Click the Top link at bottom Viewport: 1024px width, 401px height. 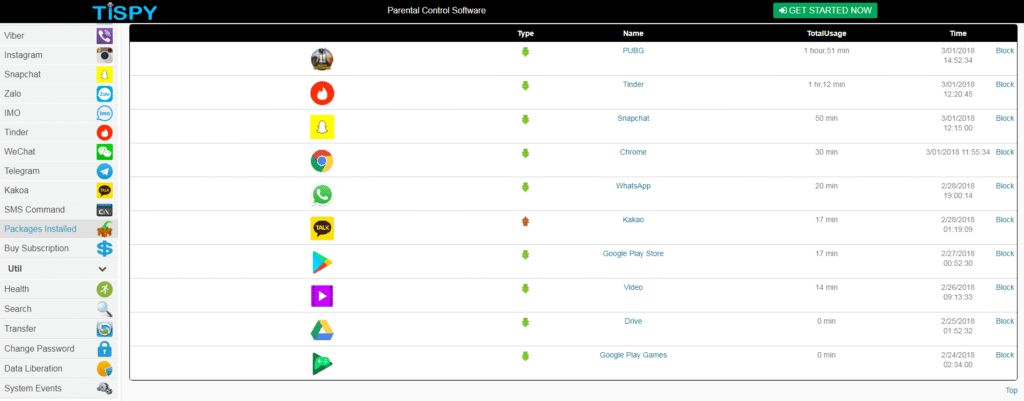tap(1011, 390)
